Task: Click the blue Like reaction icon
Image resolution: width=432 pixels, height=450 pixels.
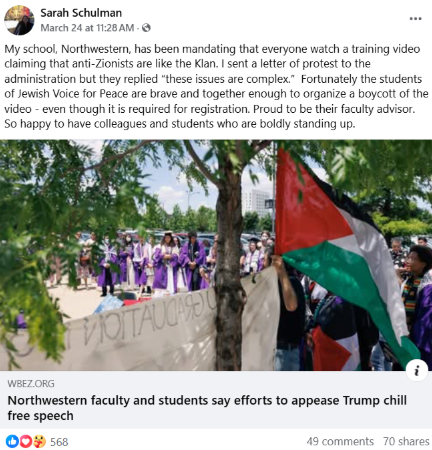Action: [12, 441]
